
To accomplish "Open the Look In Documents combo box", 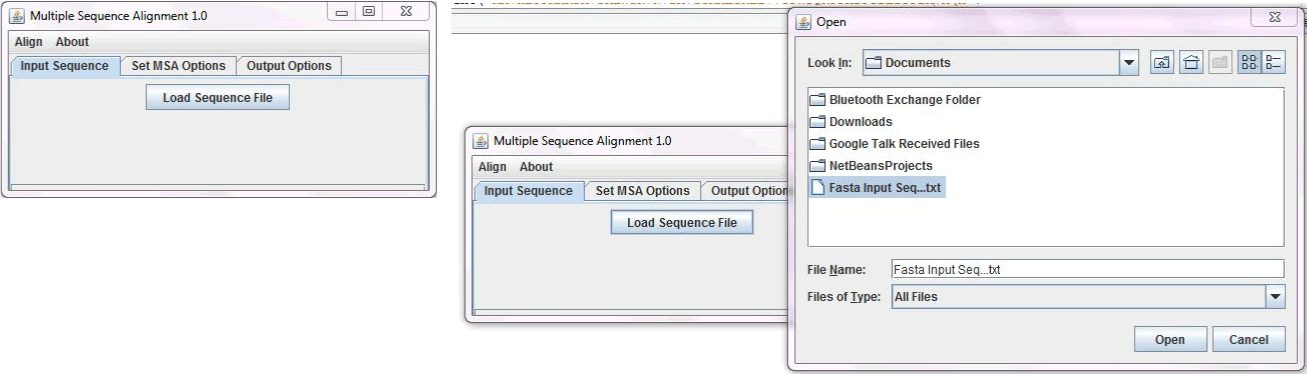I will 1000,63.
